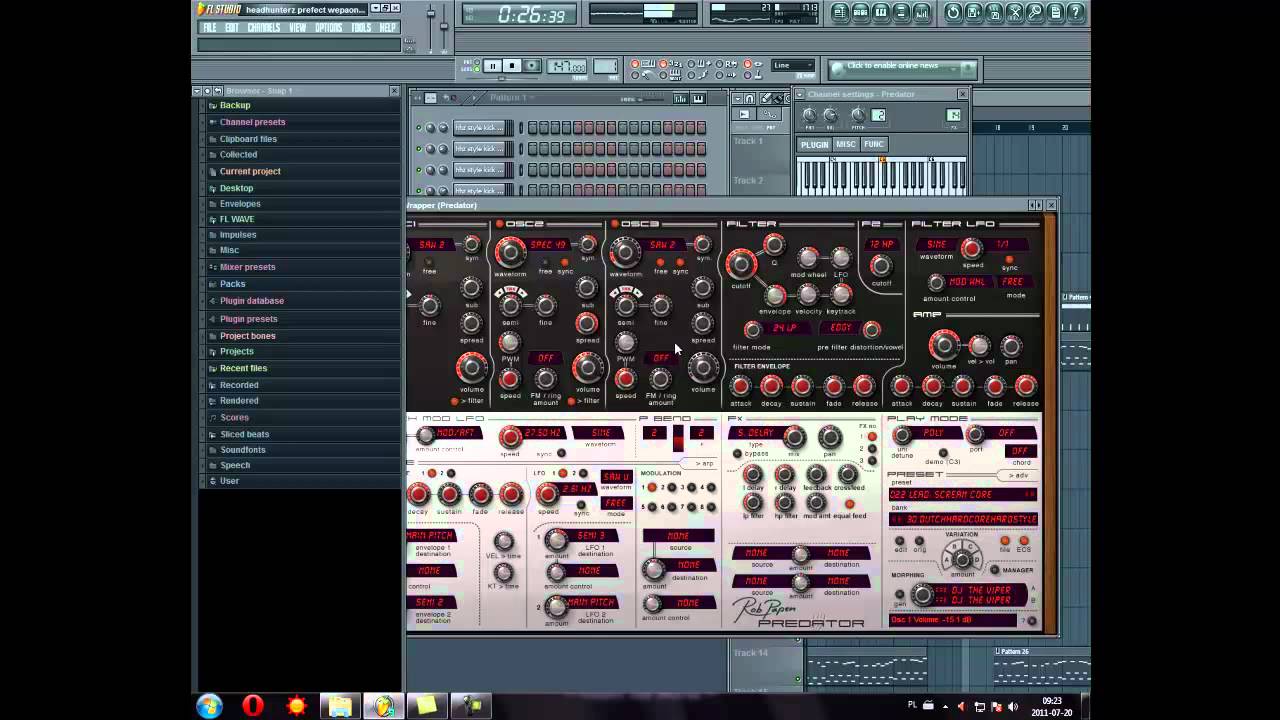Open pre filter distortion EDGY selector

(x=841, y=328)
